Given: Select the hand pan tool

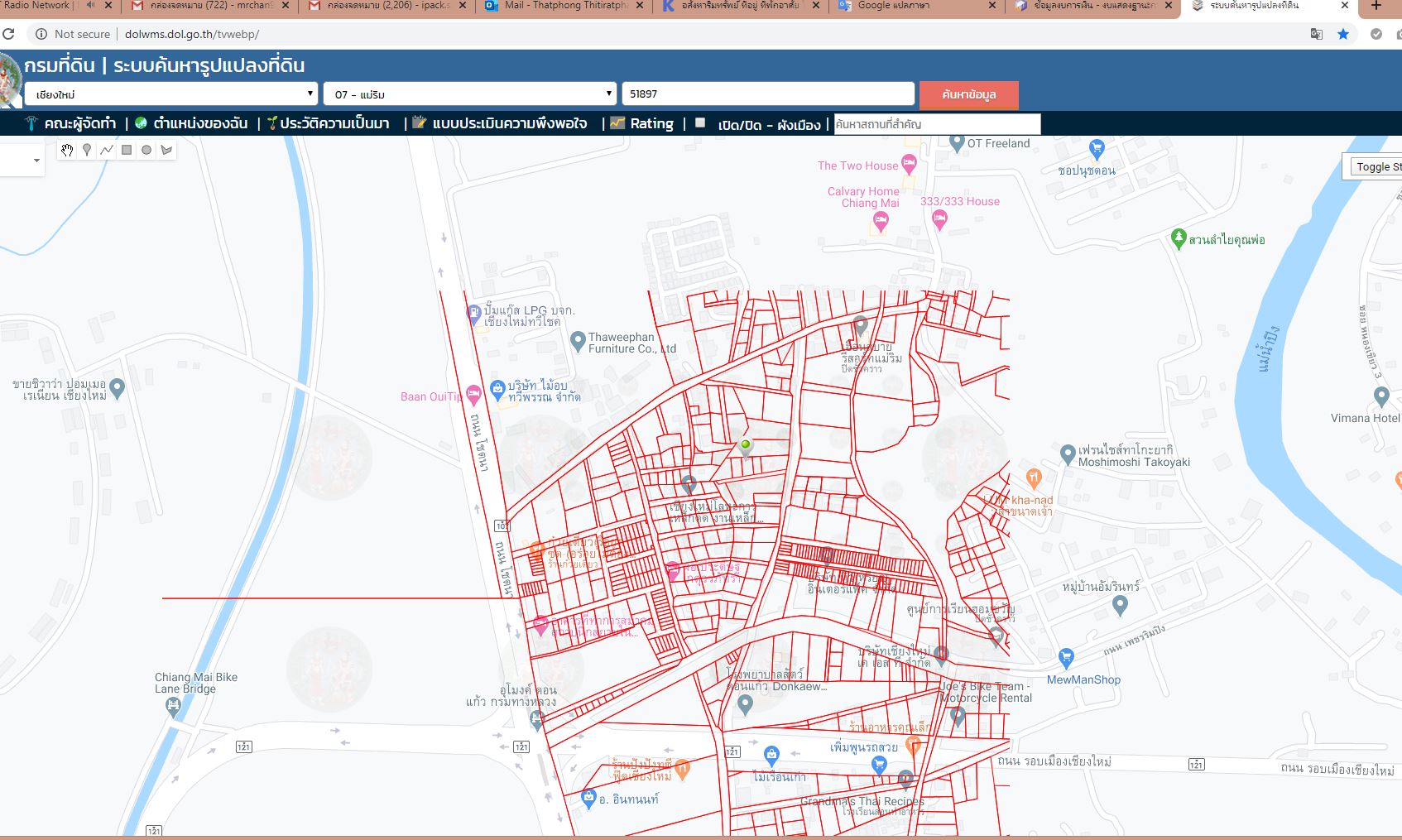Looking at the screenshot, I should (x=67, y=150).
